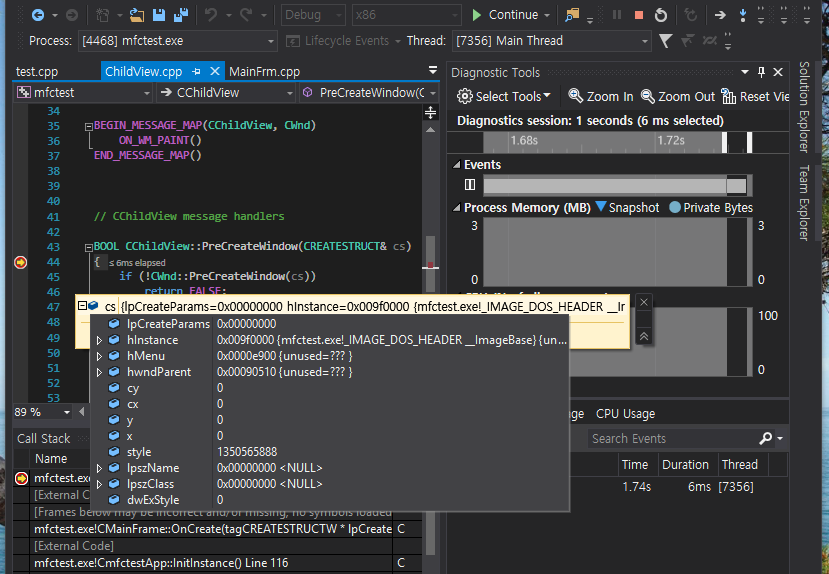Toggle pin on ChildView.cpp tab

pyautogui.click(x=196, y=72)
